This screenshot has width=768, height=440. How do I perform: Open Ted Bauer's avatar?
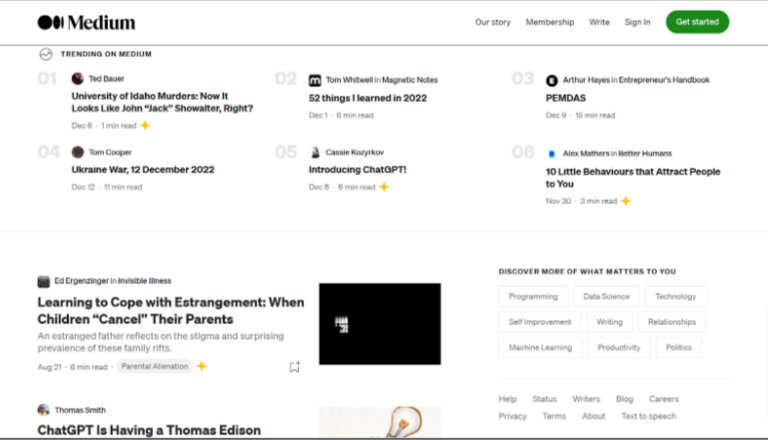(77, 78)
